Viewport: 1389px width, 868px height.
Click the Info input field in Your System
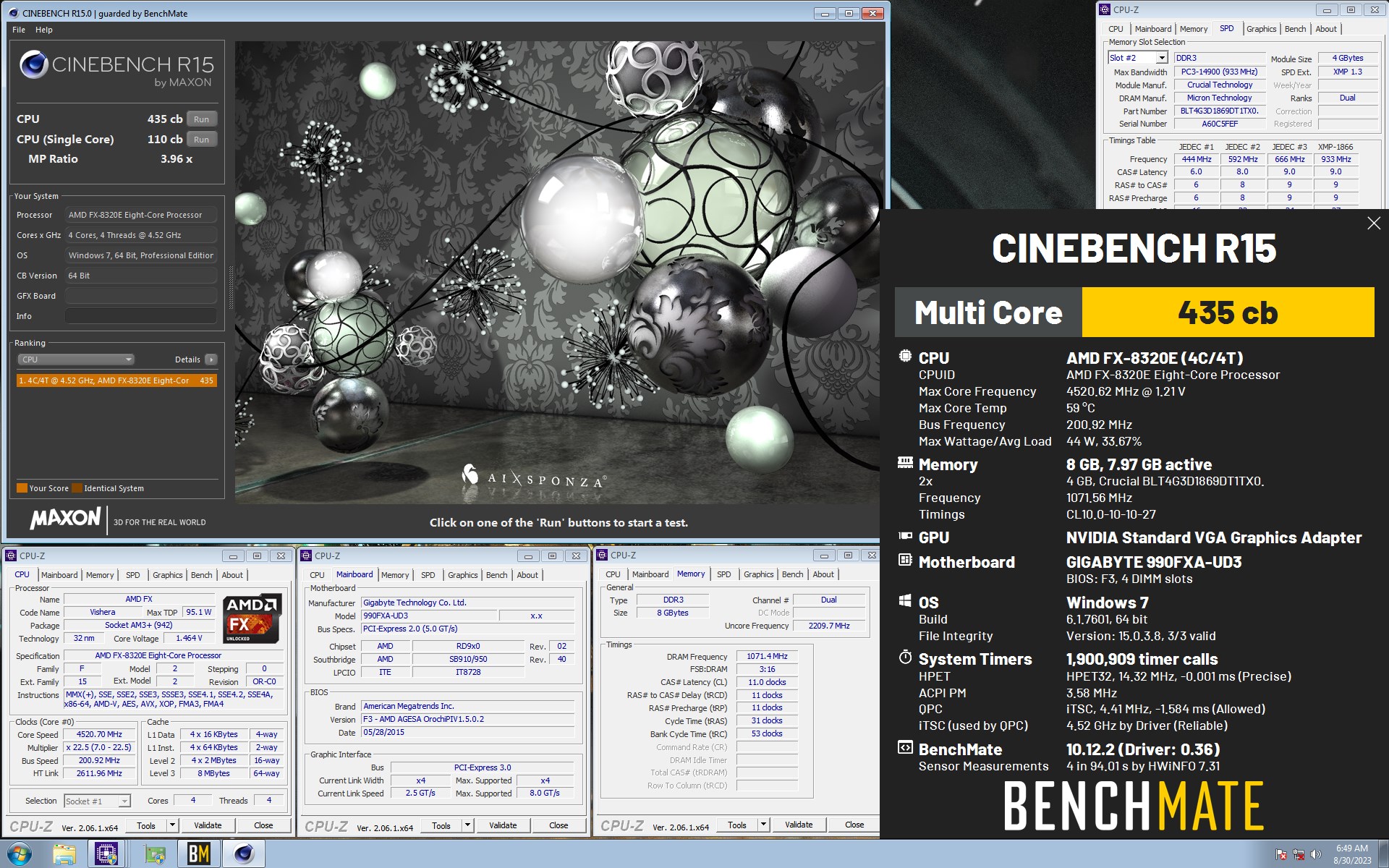point(141,316)
